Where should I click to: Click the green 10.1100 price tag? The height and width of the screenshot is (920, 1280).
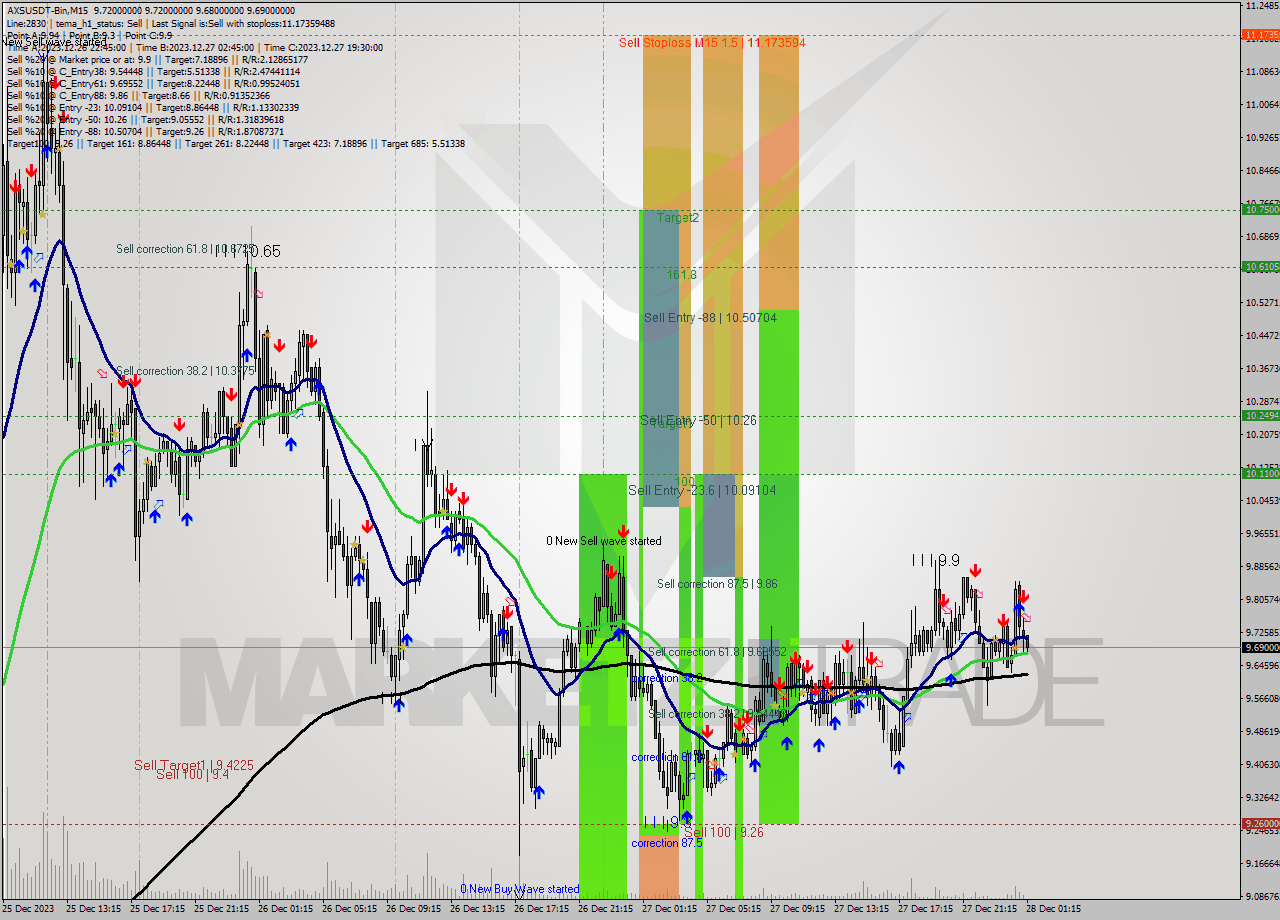tap(1260, 473)
